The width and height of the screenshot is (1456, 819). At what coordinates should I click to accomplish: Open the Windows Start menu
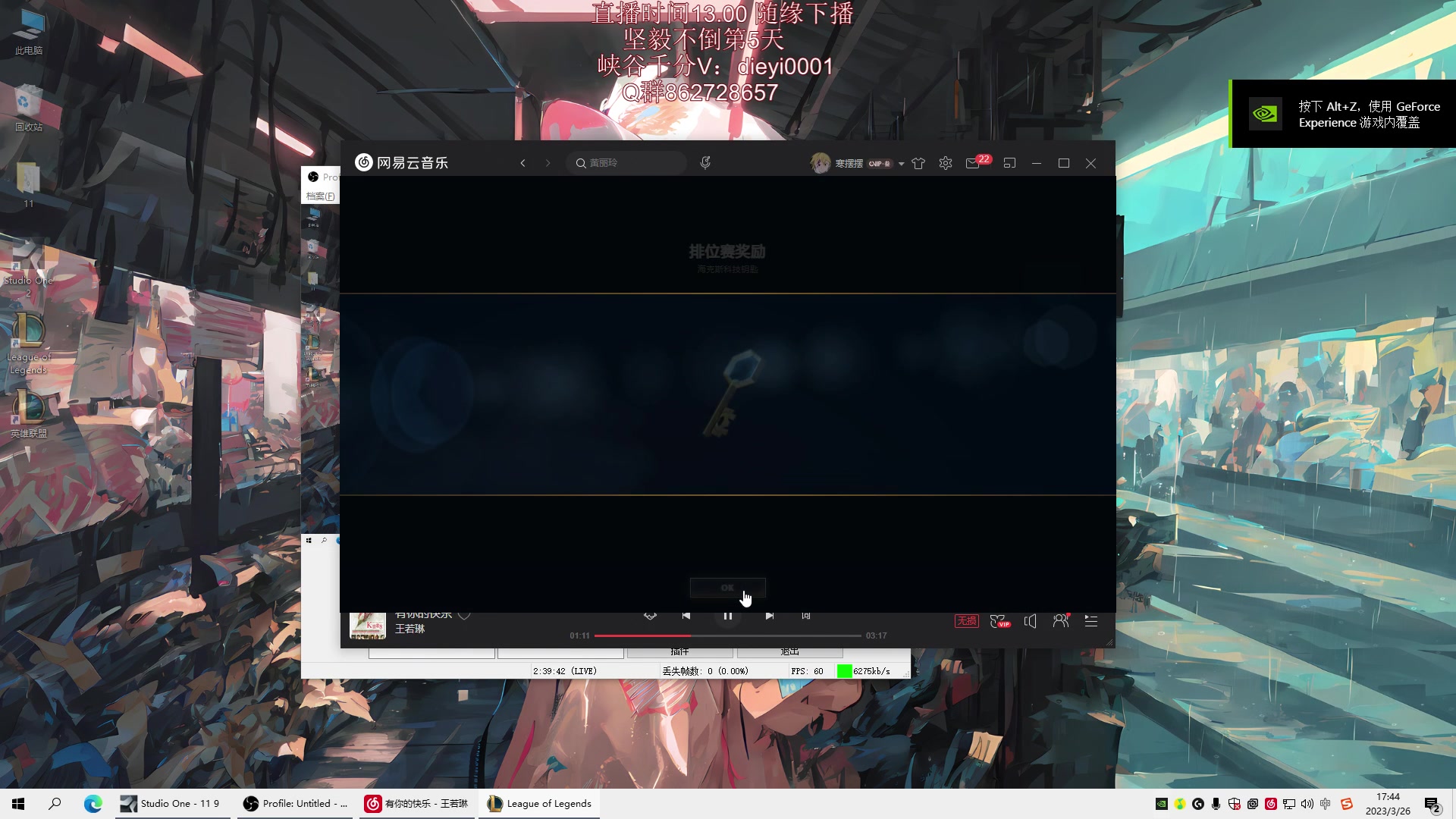coord(18,804)
